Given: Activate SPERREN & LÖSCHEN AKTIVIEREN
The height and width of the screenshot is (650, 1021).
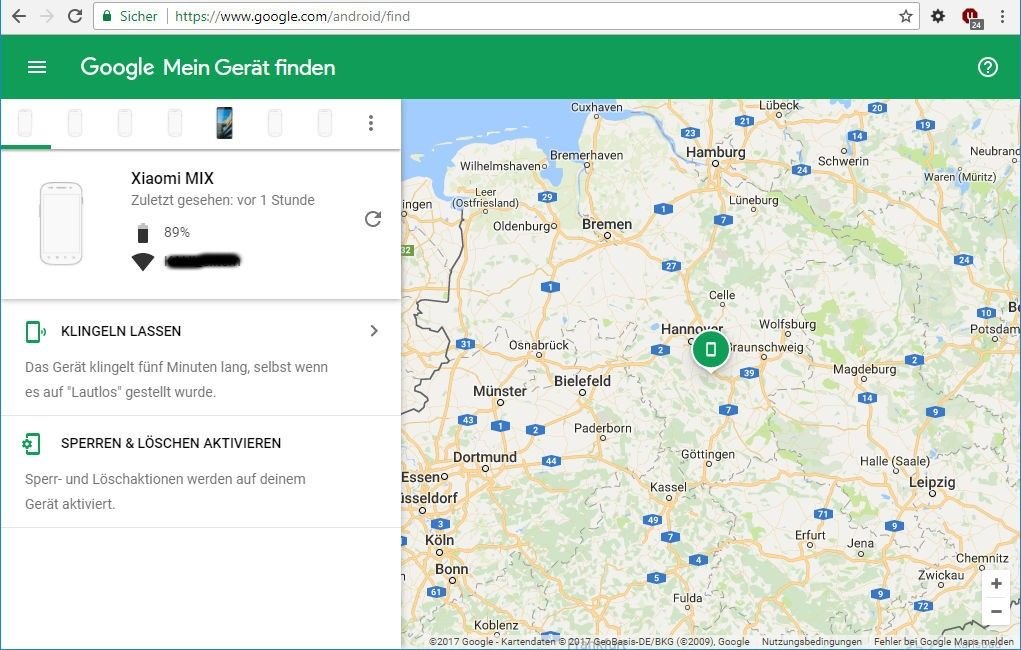Looking at the screenshot, I should [x=171, y=443].
